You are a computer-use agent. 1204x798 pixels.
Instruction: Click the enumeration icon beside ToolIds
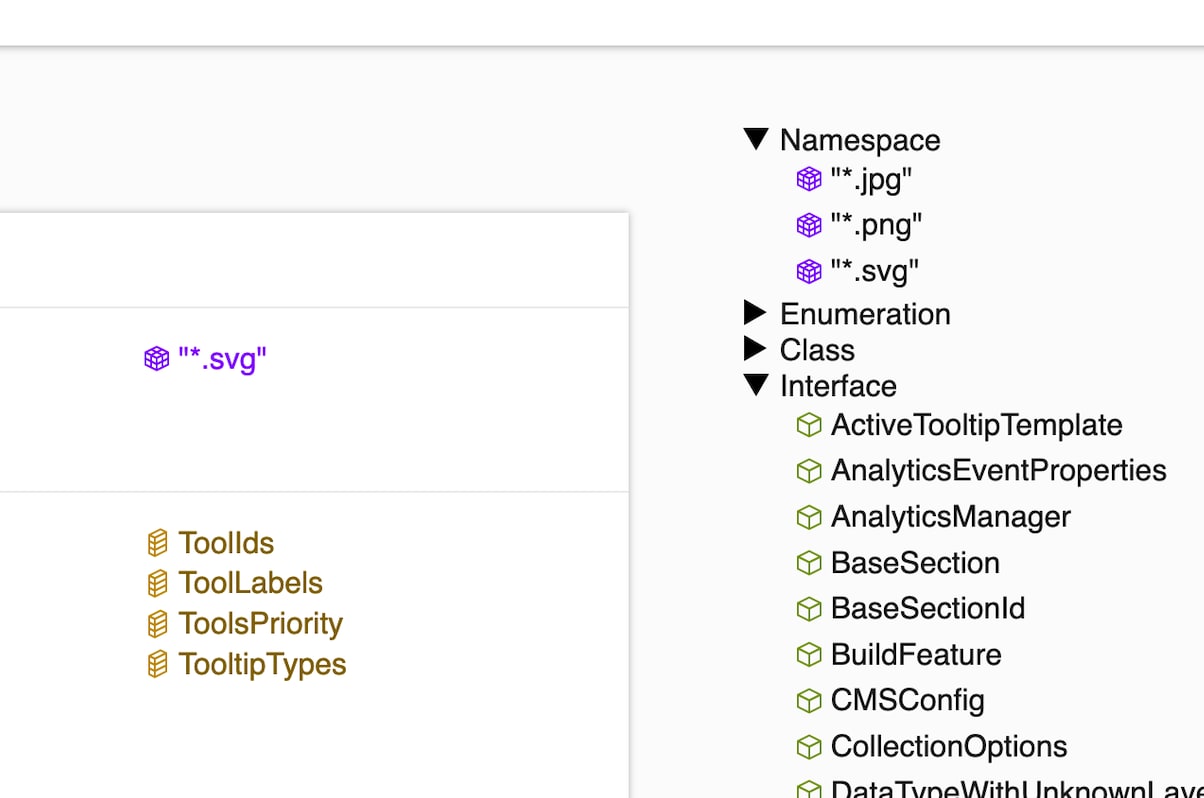(157, 543)
